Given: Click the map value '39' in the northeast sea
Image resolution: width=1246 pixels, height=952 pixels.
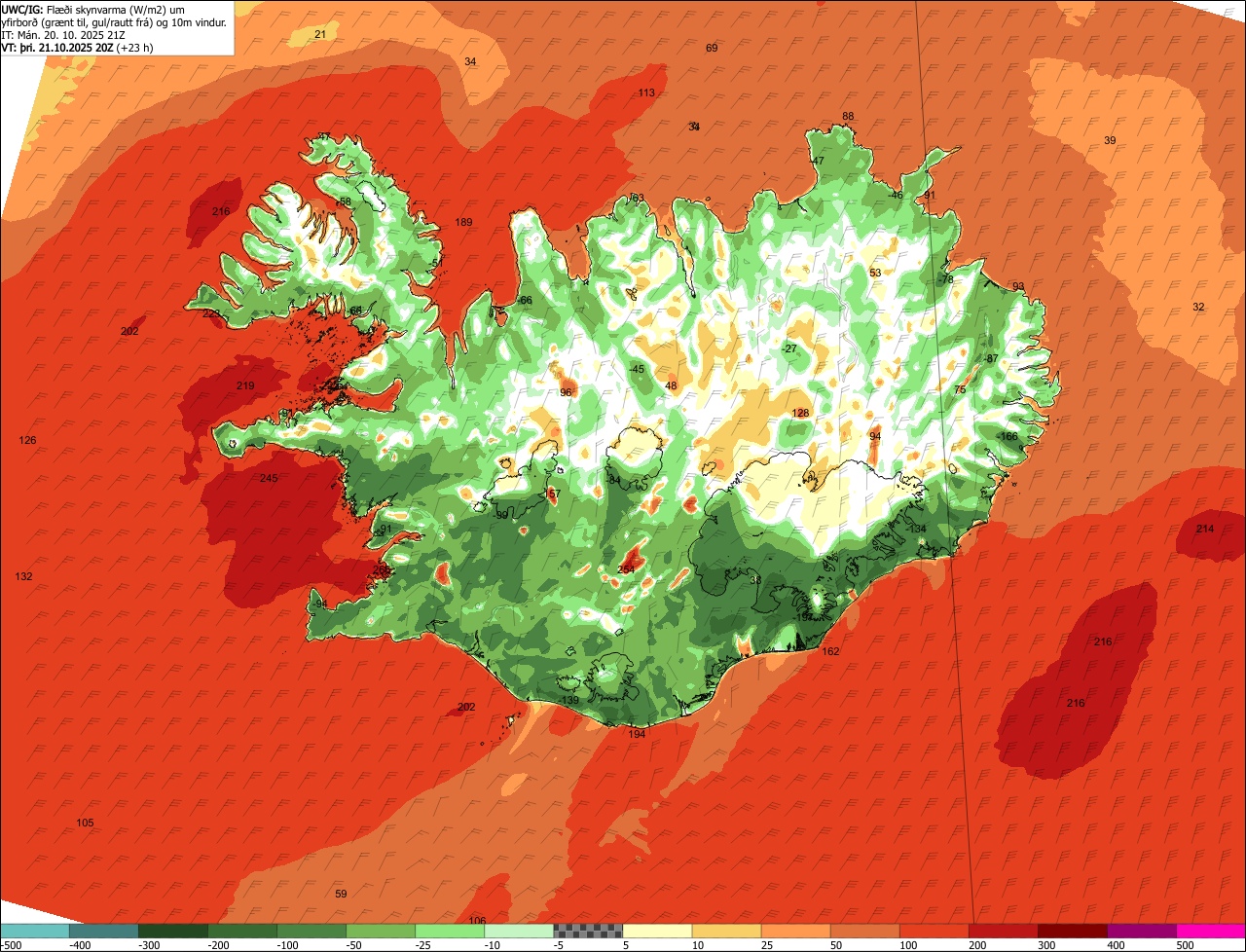Looking at the screenshot, I should (1110, 141).
